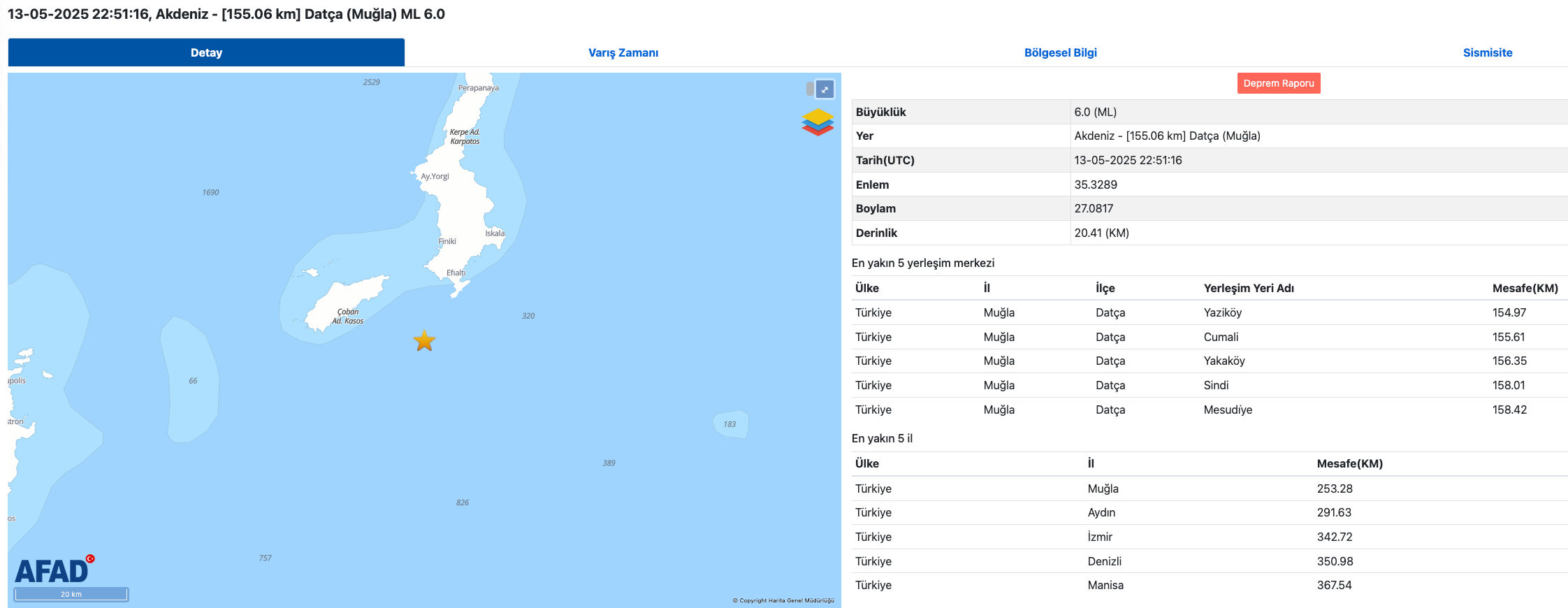This screenshot has width=1568, height=608.
Task: Open the Deprem Raporu report
Action: click(x=1278, y=83)
